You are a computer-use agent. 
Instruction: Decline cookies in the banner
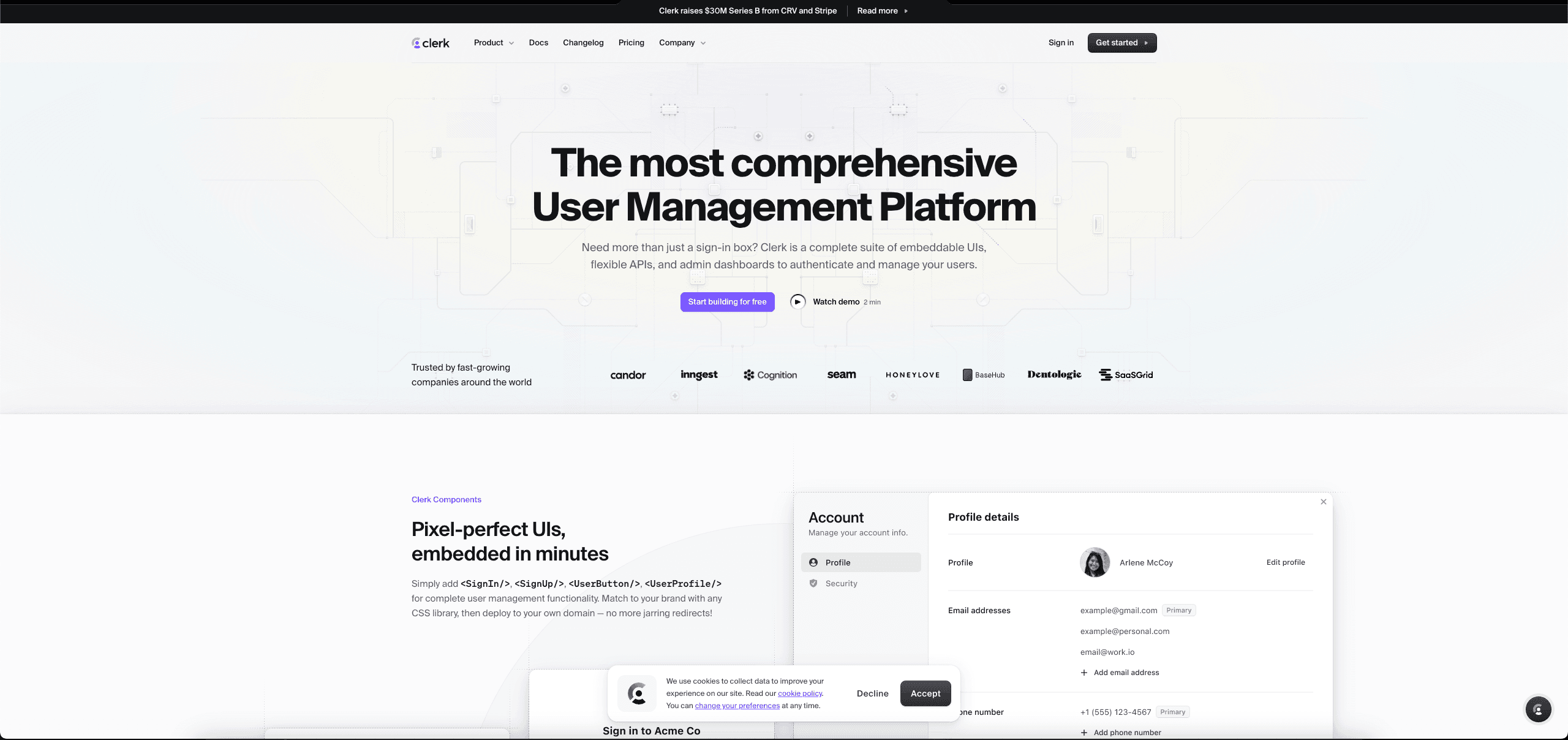(872, 693)
